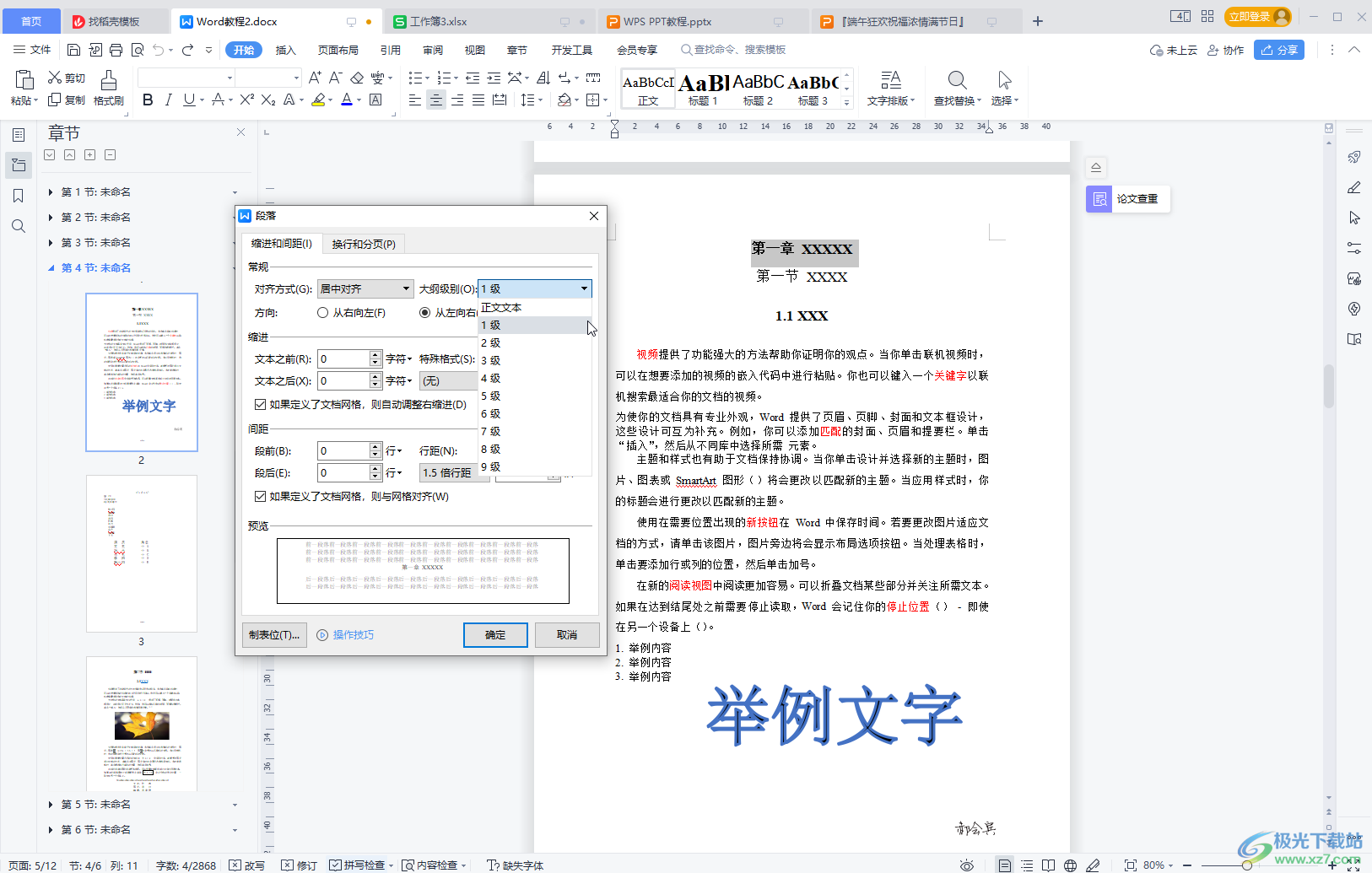Open the special format dropdown
The width and height of the screenshot is (1372, 873).
(x=448, y=380)
